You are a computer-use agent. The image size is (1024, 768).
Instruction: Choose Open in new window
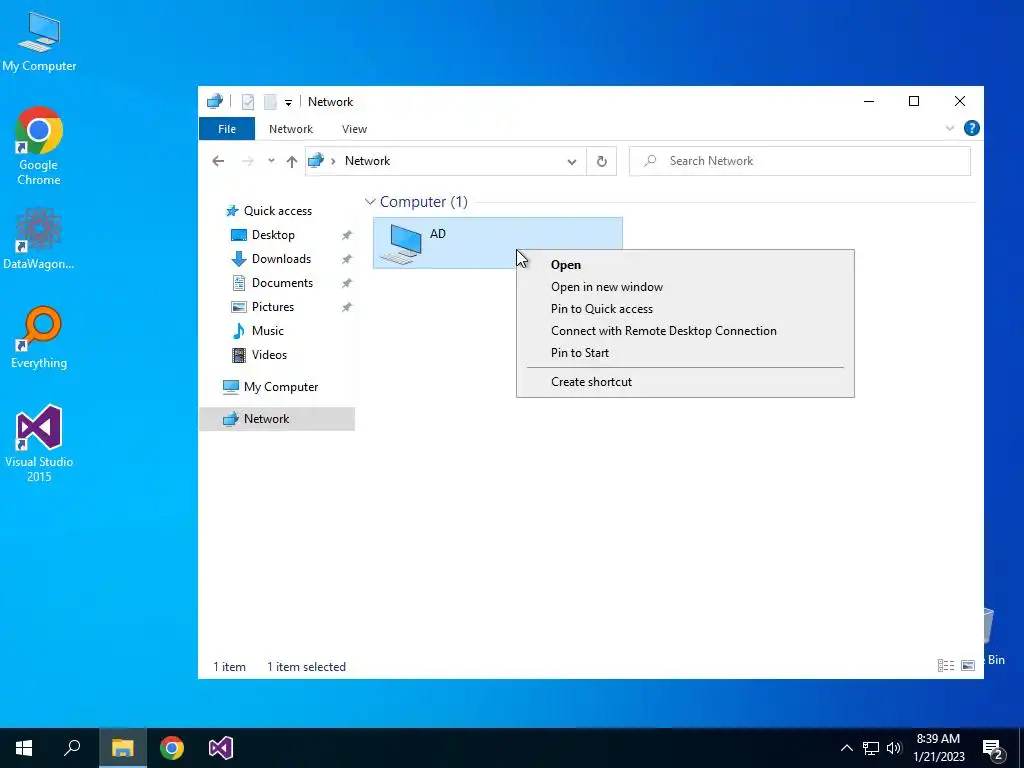[685, 287]
